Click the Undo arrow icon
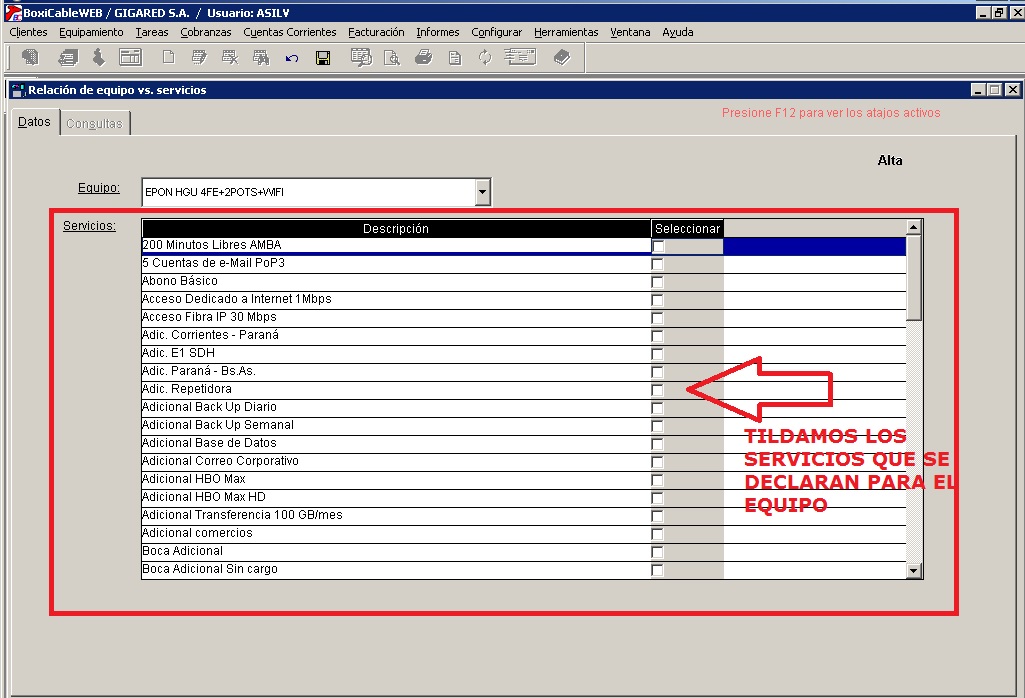The height and width of the screenshot is (698, 1025). click(291, 57)
